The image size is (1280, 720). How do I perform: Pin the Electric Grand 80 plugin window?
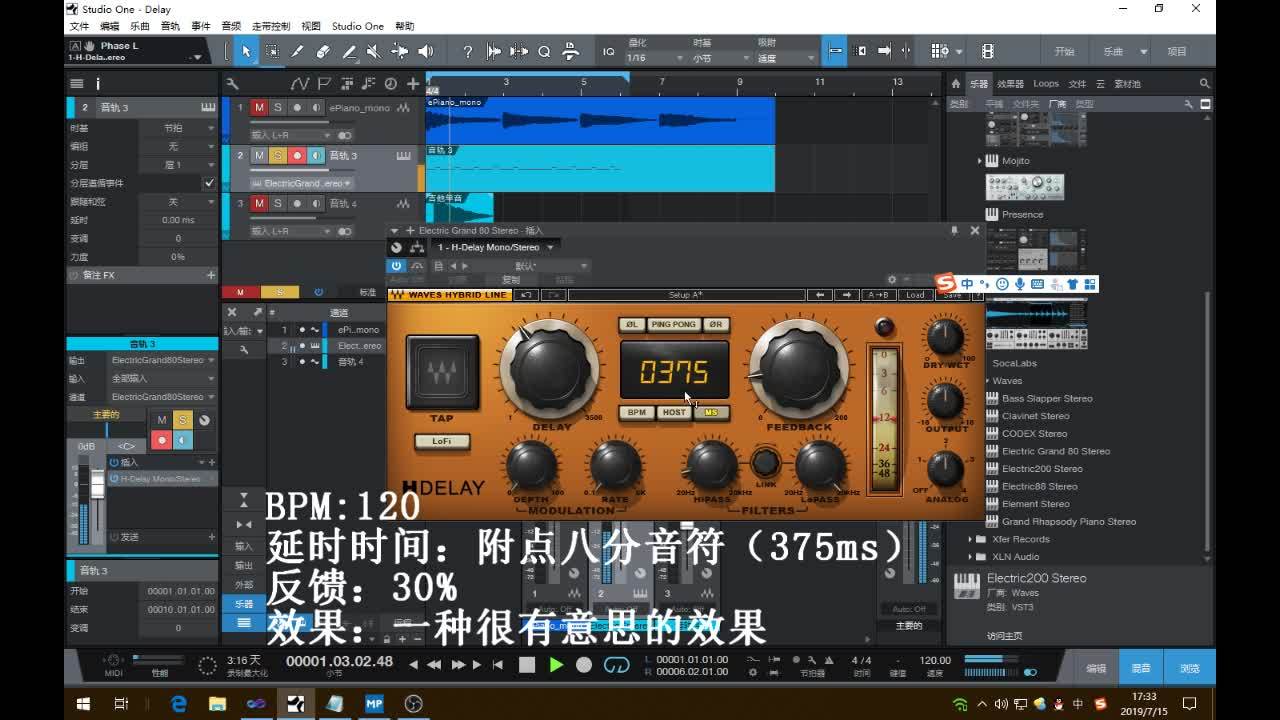click(x=954, y=230)
